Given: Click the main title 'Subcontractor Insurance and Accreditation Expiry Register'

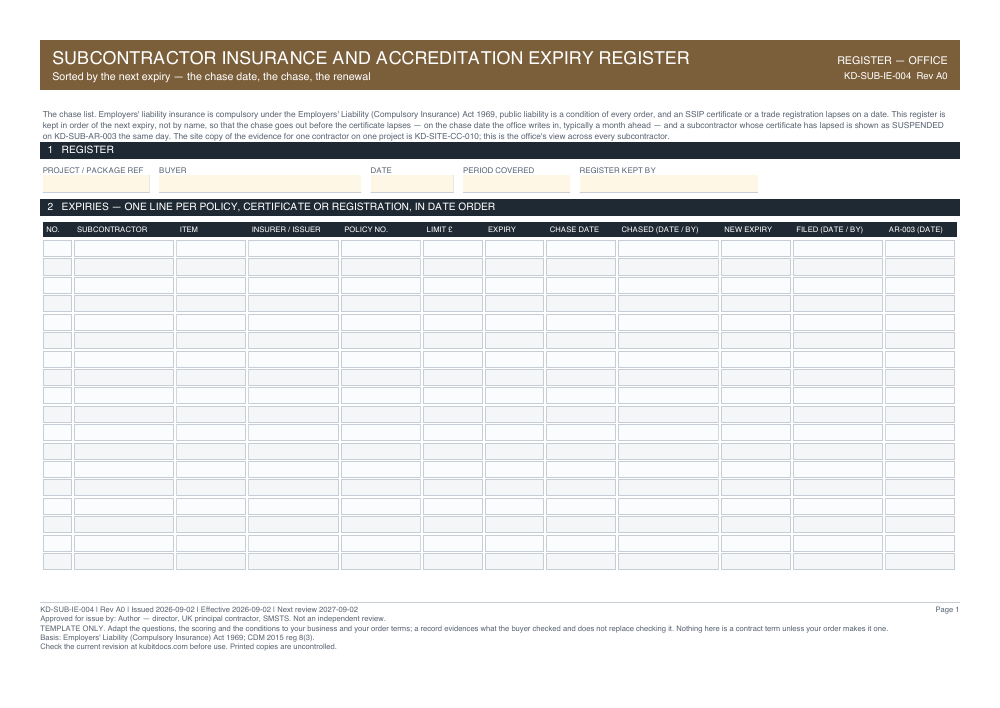Looking at the screenshot, I should tap(371, 58).
